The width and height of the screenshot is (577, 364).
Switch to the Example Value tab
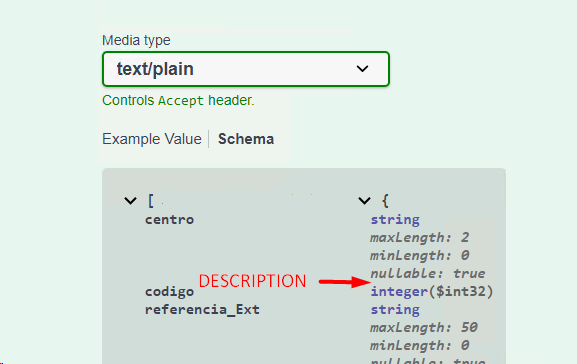152,139
